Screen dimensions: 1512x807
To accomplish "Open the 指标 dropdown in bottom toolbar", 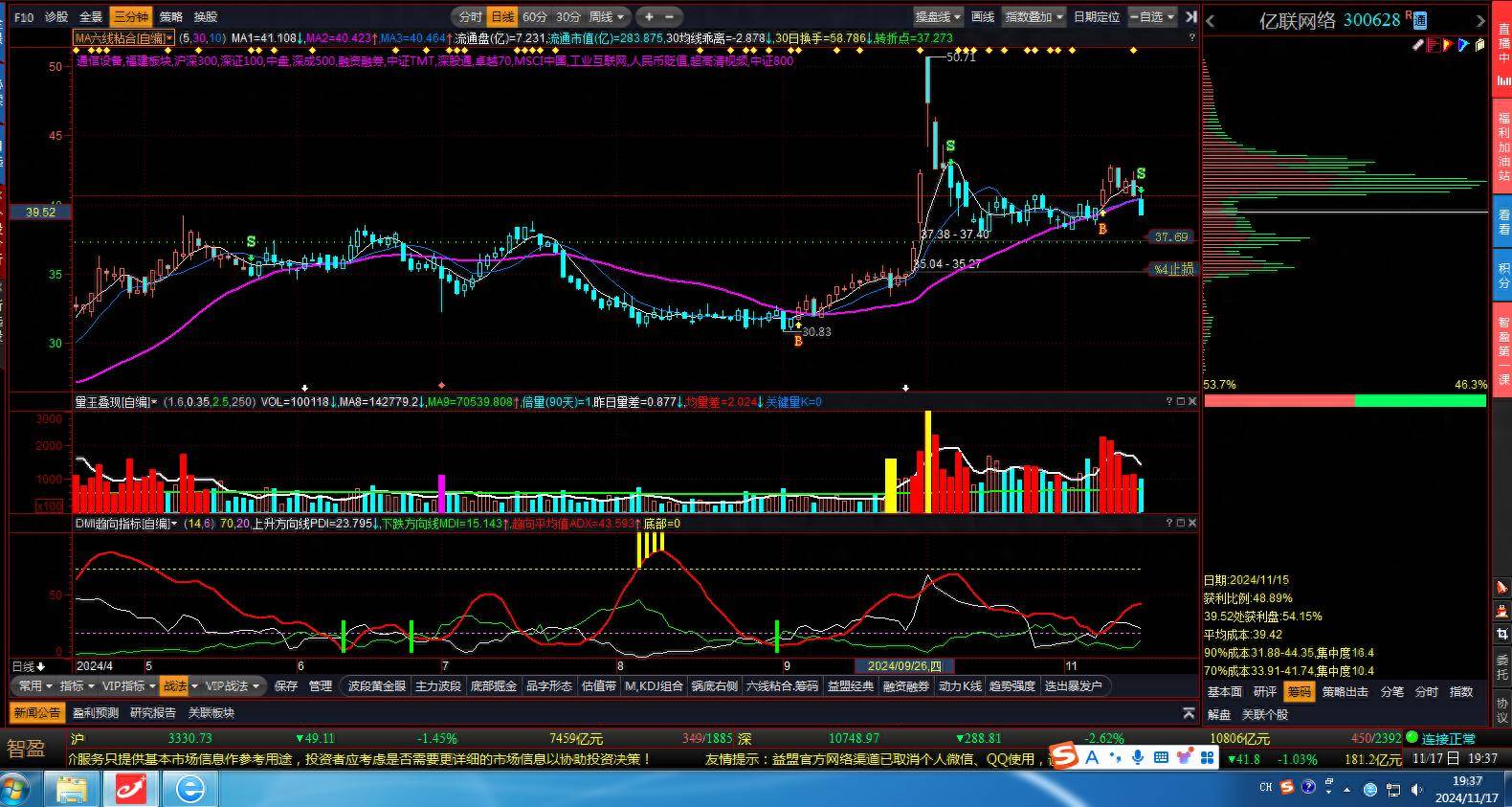I will (x=77, y=685).
